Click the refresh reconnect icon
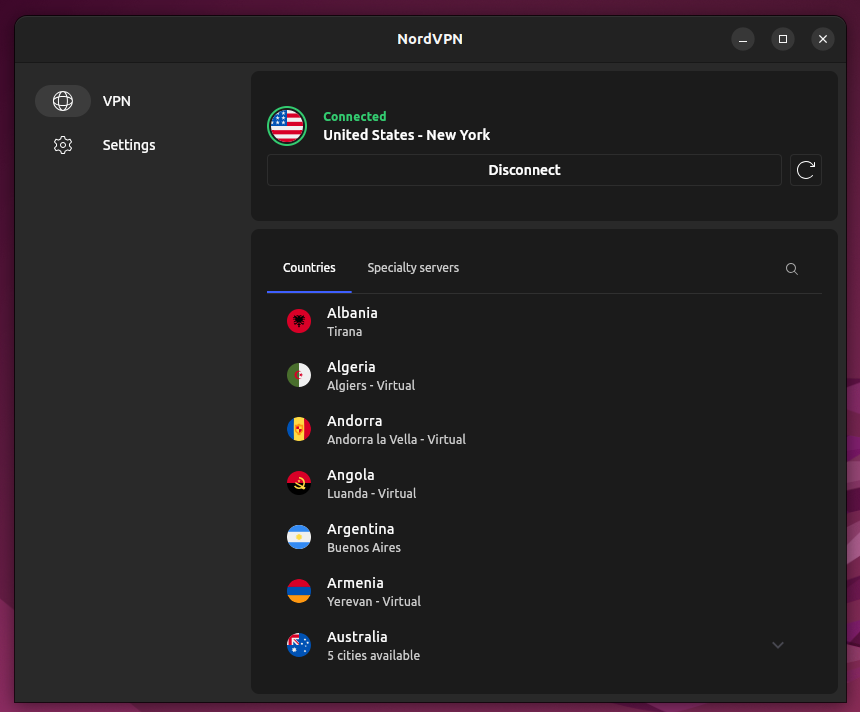The height and width of the screenshot is (712, 860). click(805, 170)
